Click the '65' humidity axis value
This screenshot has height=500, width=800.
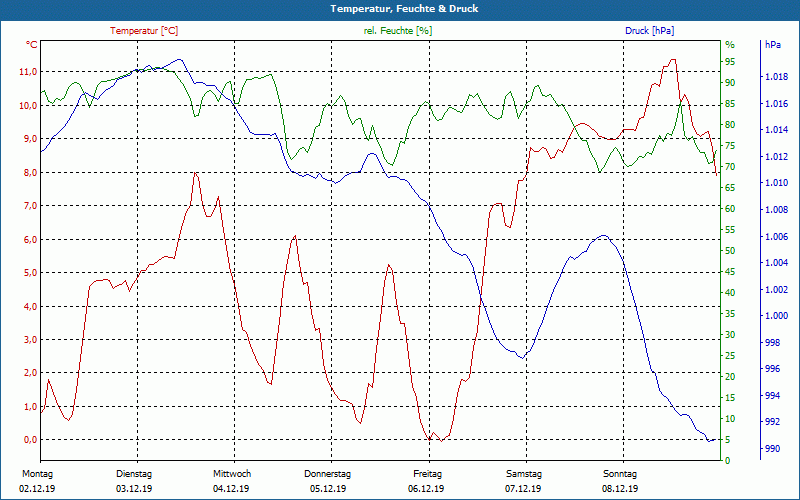[730, 188]
